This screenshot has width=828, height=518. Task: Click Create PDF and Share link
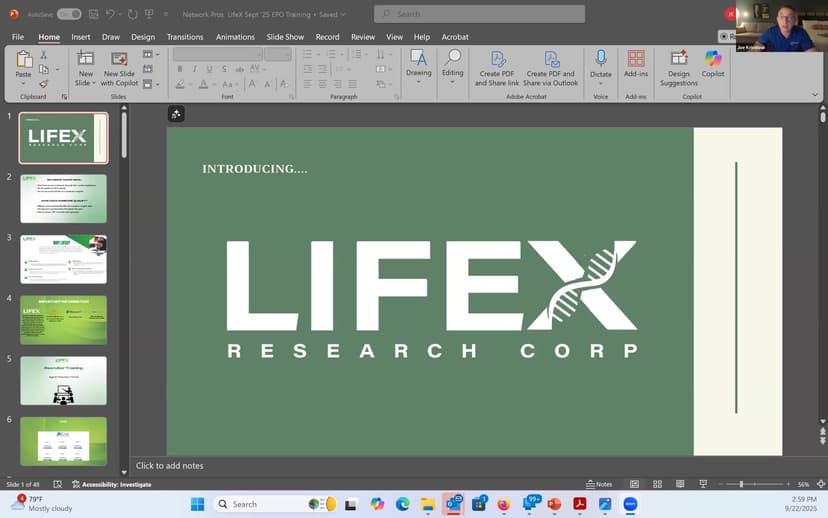(499, 63)
